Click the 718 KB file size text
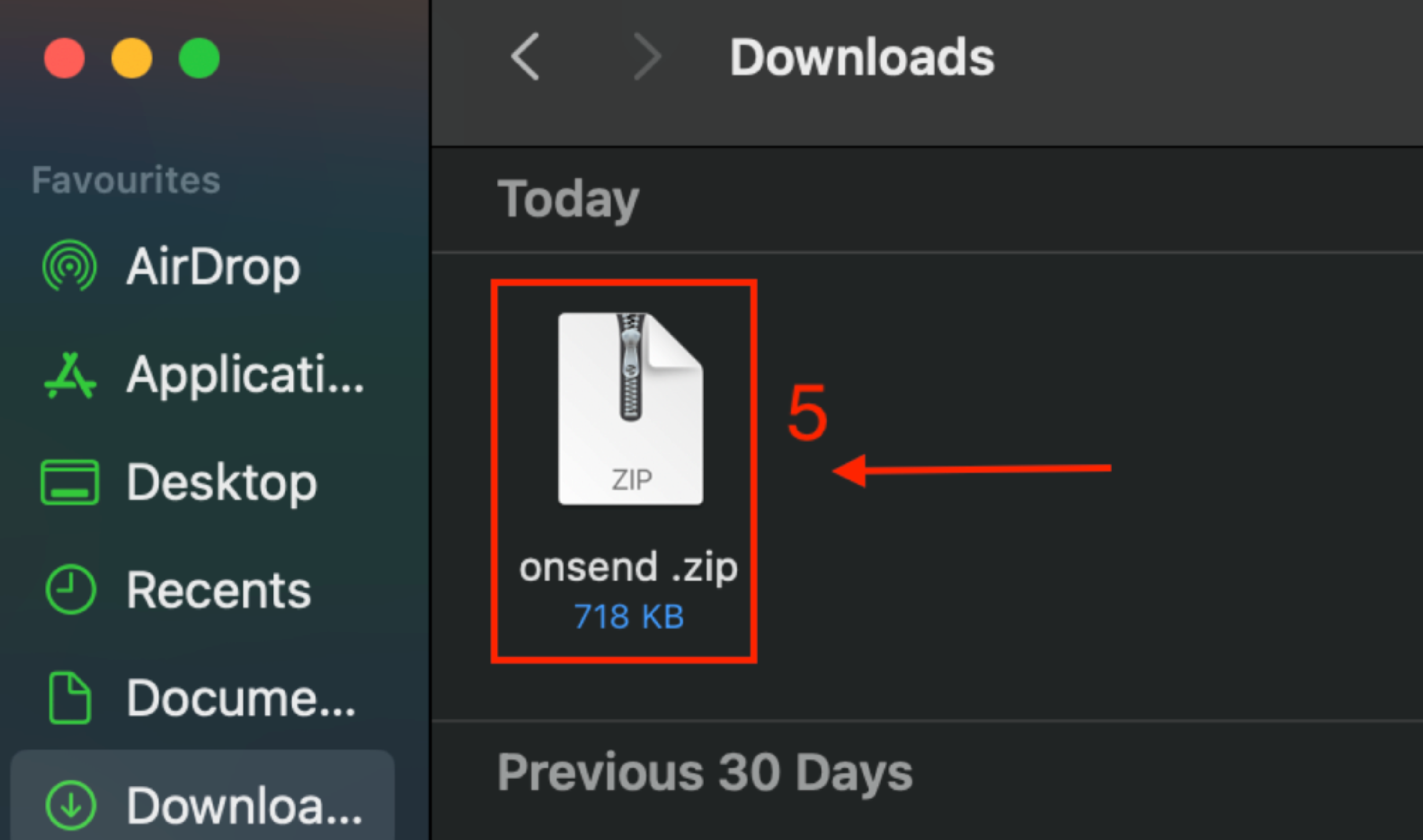 tap(629, 616)
